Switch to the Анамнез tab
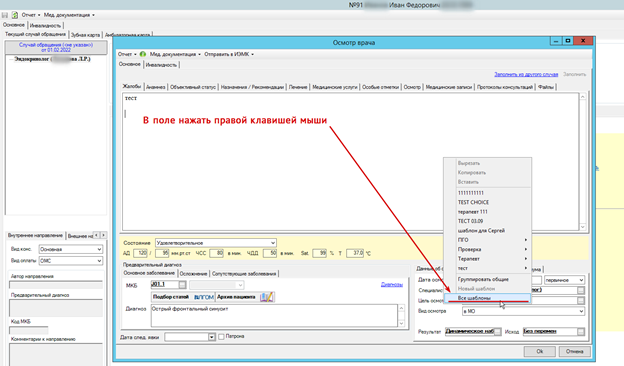 point(155,87)
